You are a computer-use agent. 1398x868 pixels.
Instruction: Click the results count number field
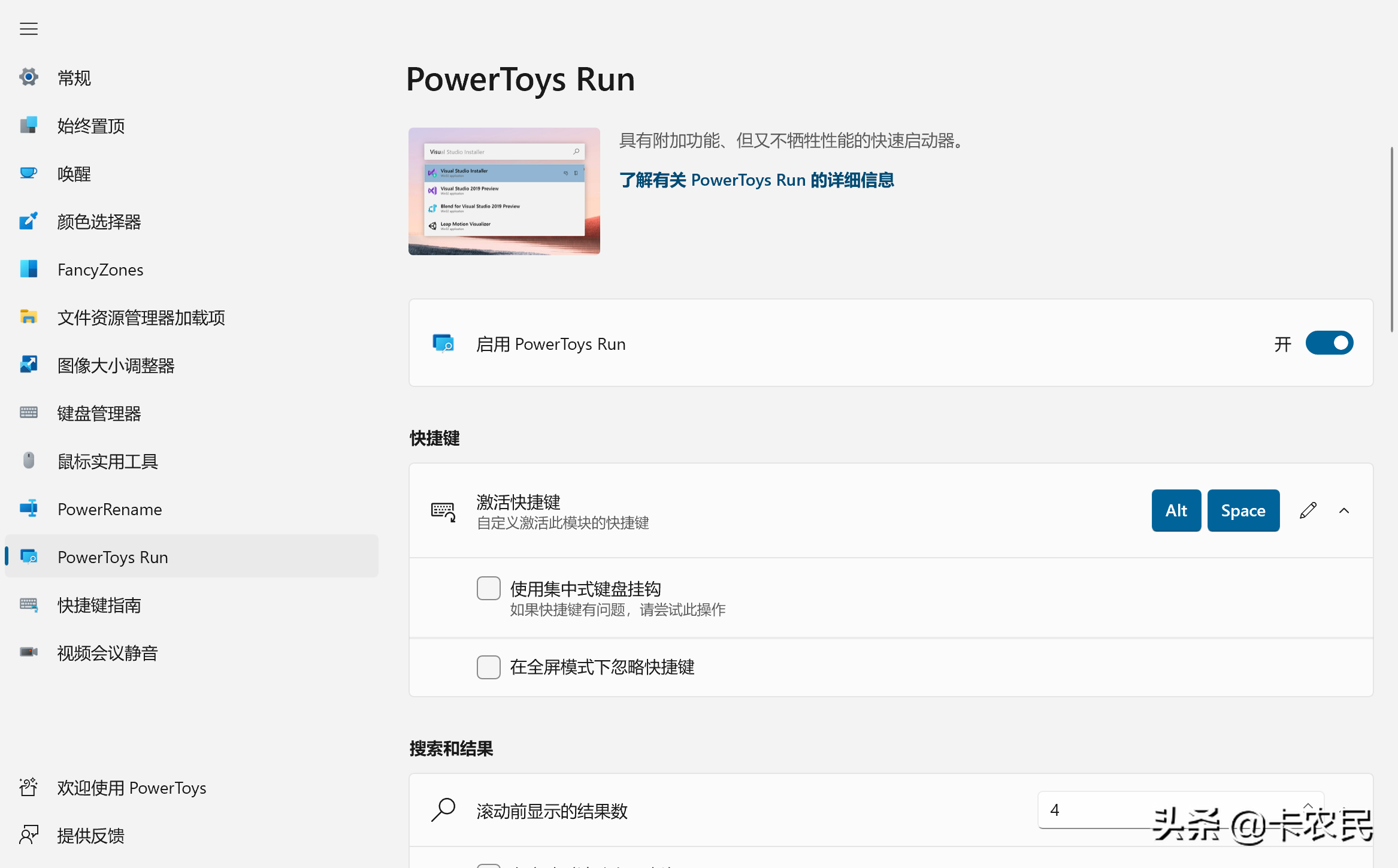(x=1180, y=810)
